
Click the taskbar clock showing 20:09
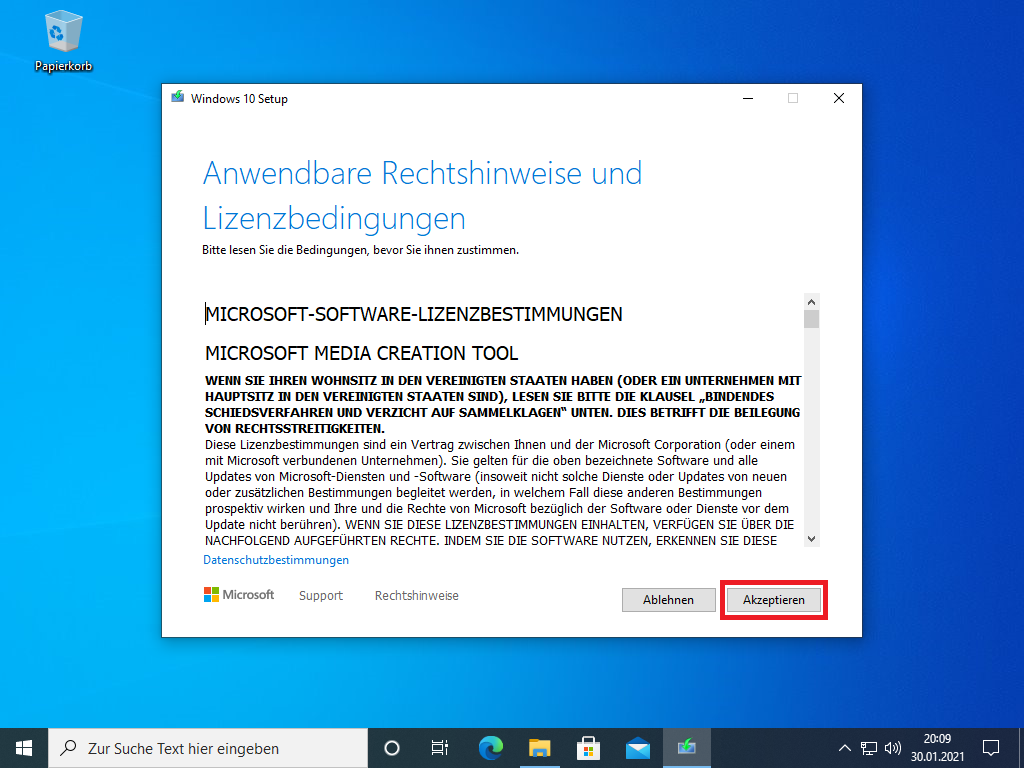(937, 748)
